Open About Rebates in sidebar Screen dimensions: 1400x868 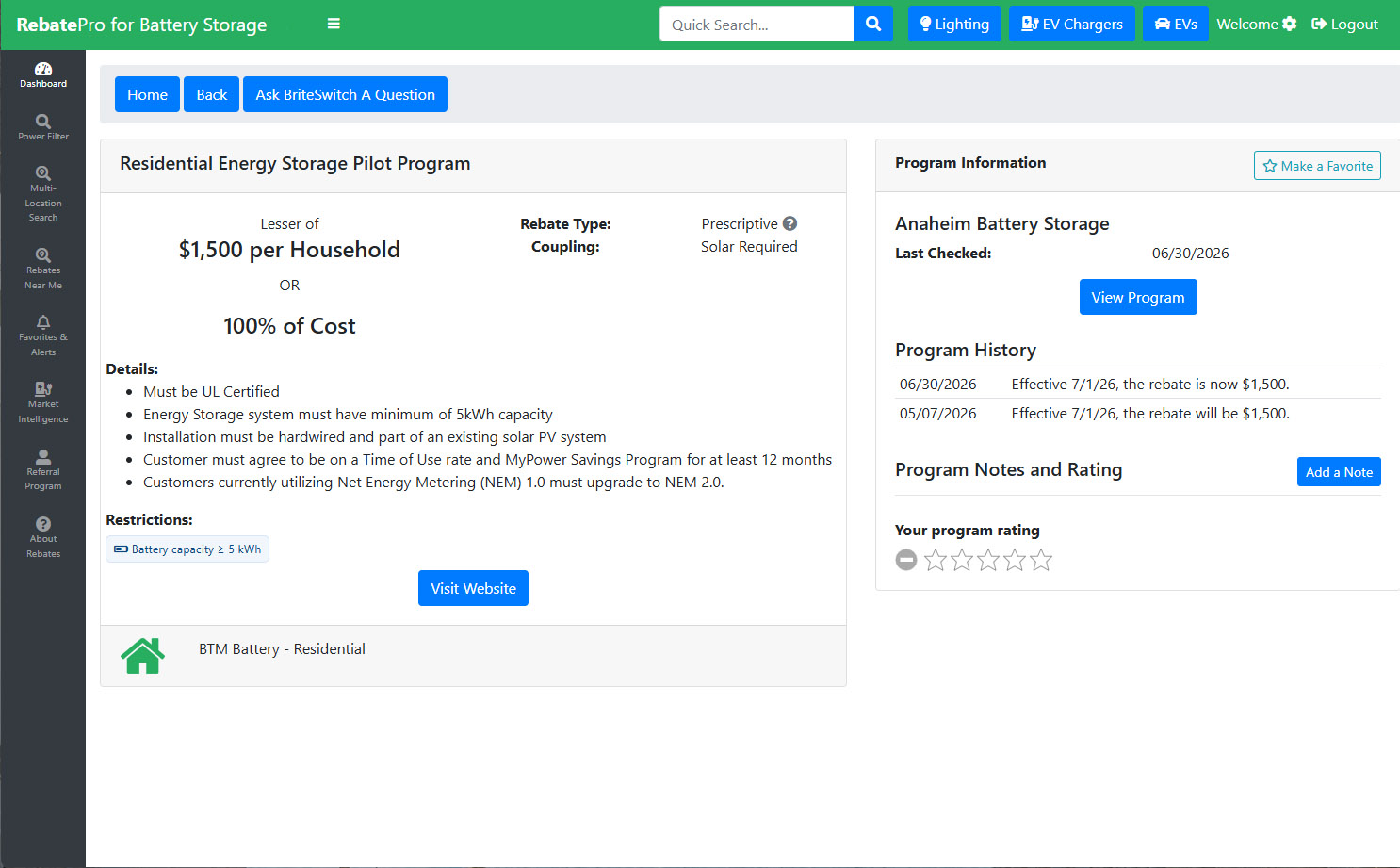pos(43,537)
